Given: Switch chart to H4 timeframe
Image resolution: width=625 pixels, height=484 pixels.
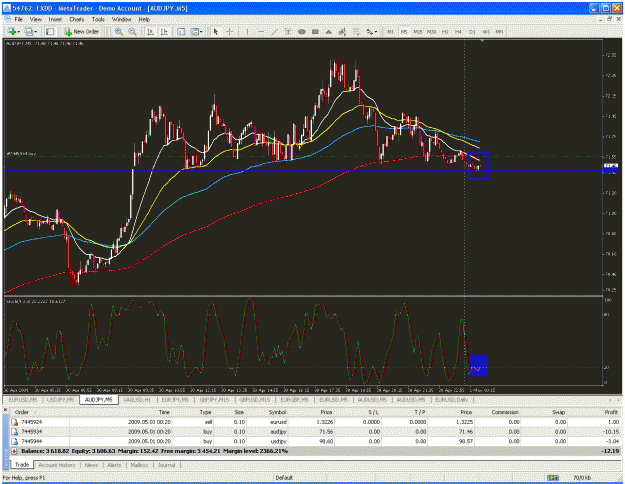Looking at the screenshot, I should [458, 31].
